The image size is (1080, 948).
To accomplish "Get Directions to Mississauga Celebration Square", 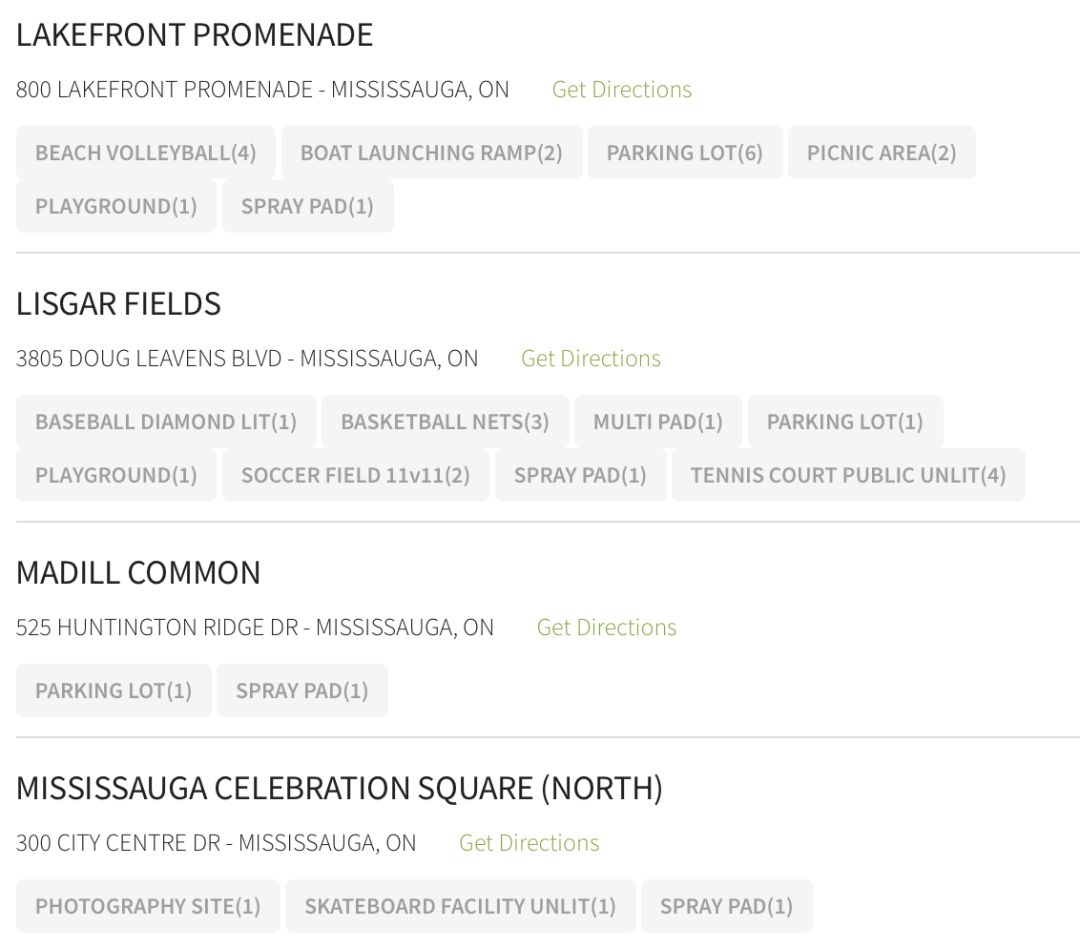I will [x=528, y=843].
